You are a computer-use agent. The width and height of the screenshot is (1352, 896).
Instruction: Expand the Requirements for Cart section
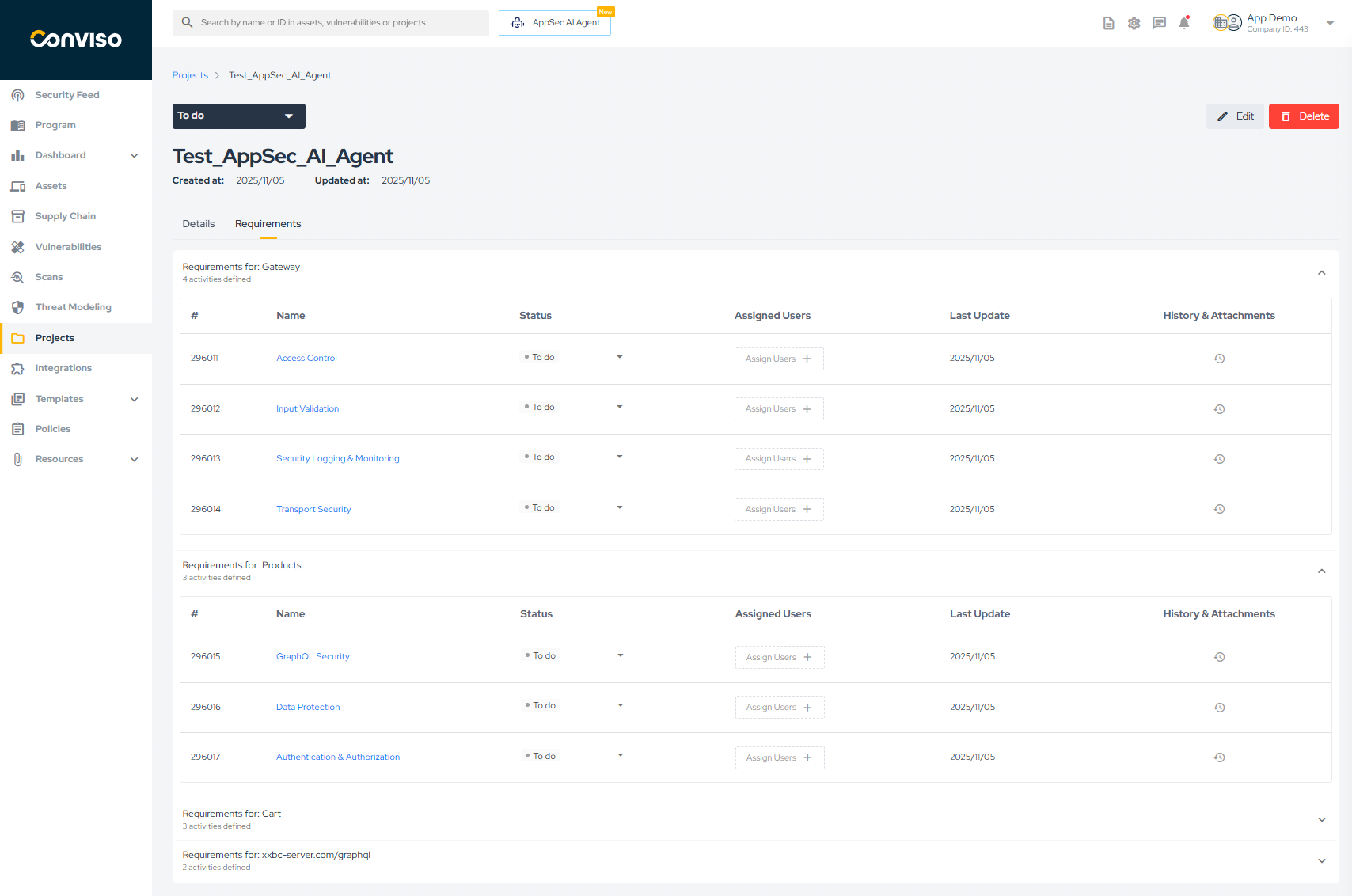[x=1321, y=819]
